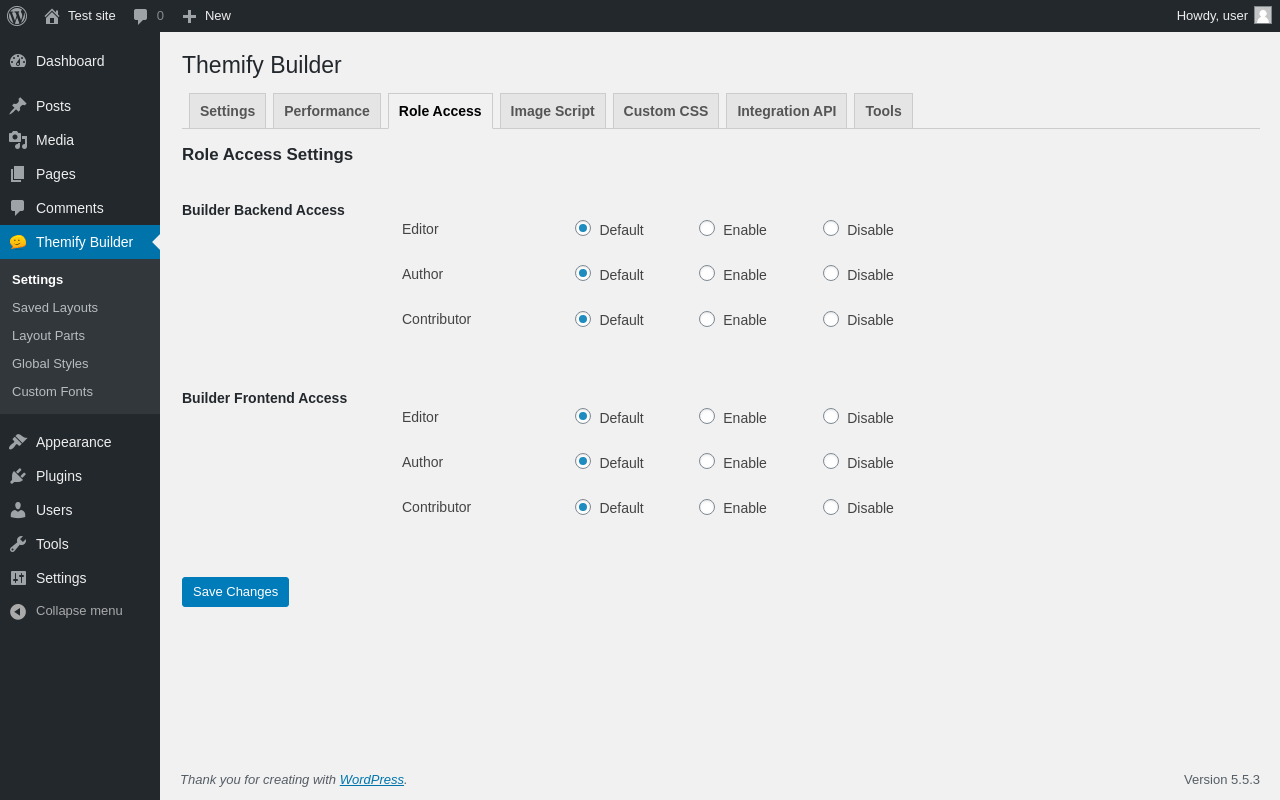Click the Posts pushpin icon
1280x800 pixels.
tap(18, 106)
